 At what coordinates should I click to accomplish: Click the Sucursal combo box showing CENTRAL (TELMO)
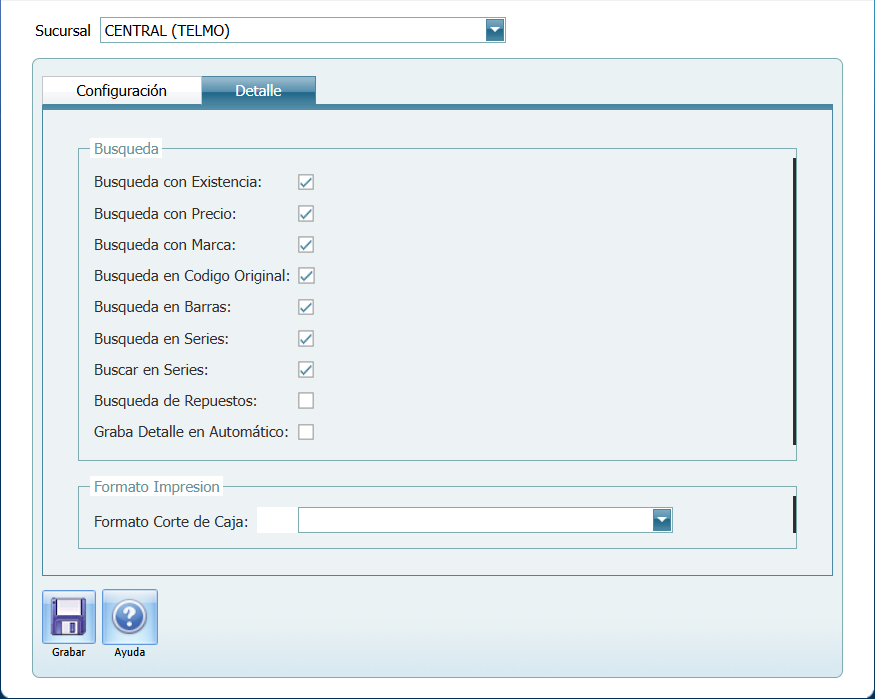(x=292, y=31)
